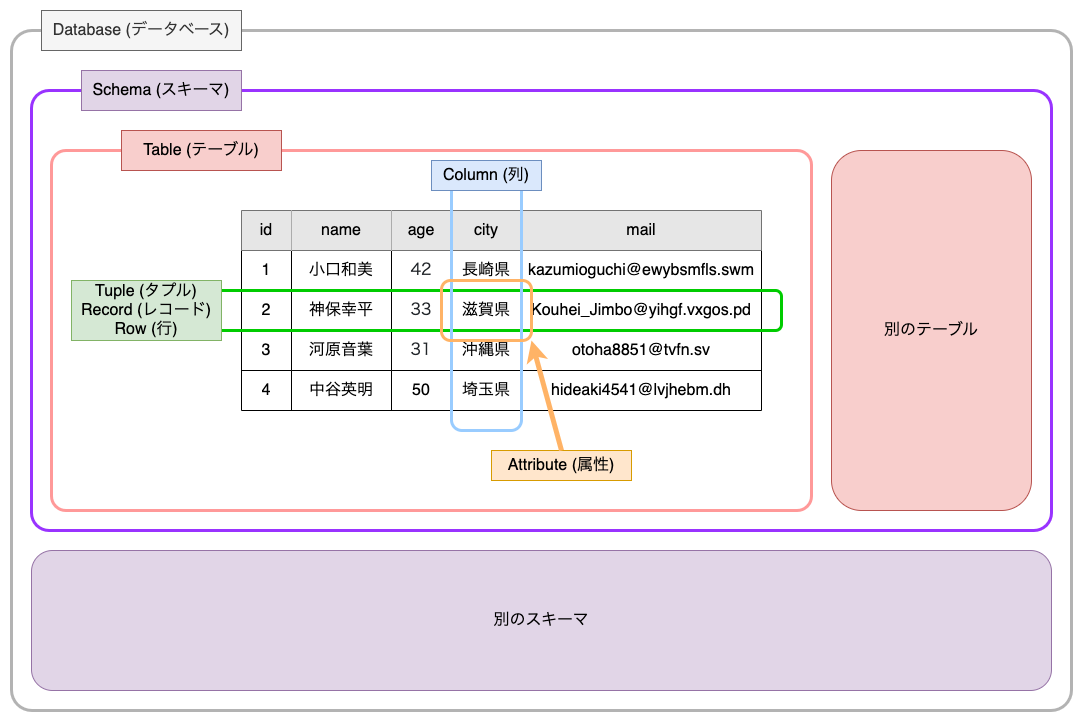Select the Tuple/Record/Row label box

coord(146,310)
